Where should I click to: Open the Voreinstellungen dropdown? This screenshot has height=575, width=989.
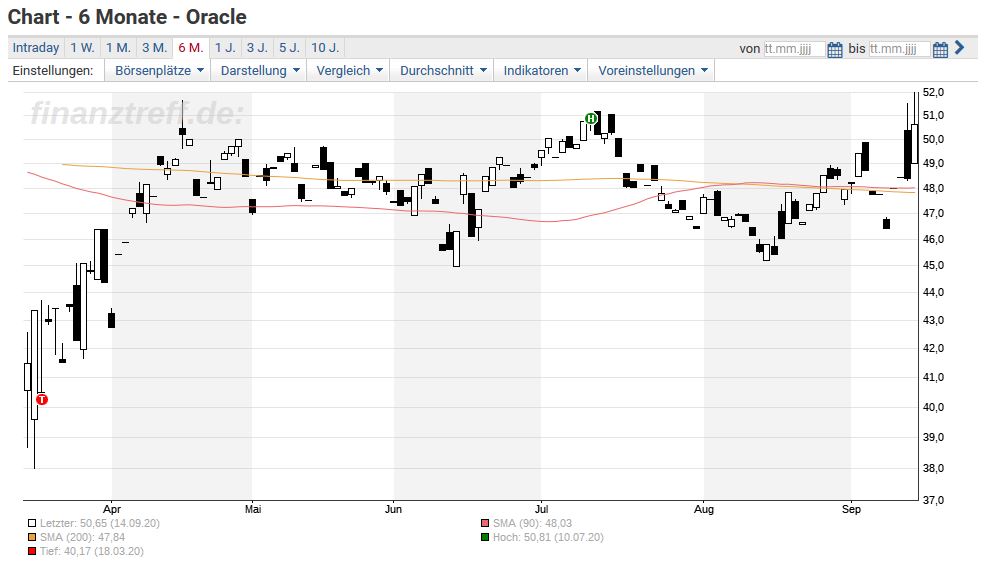652,71
